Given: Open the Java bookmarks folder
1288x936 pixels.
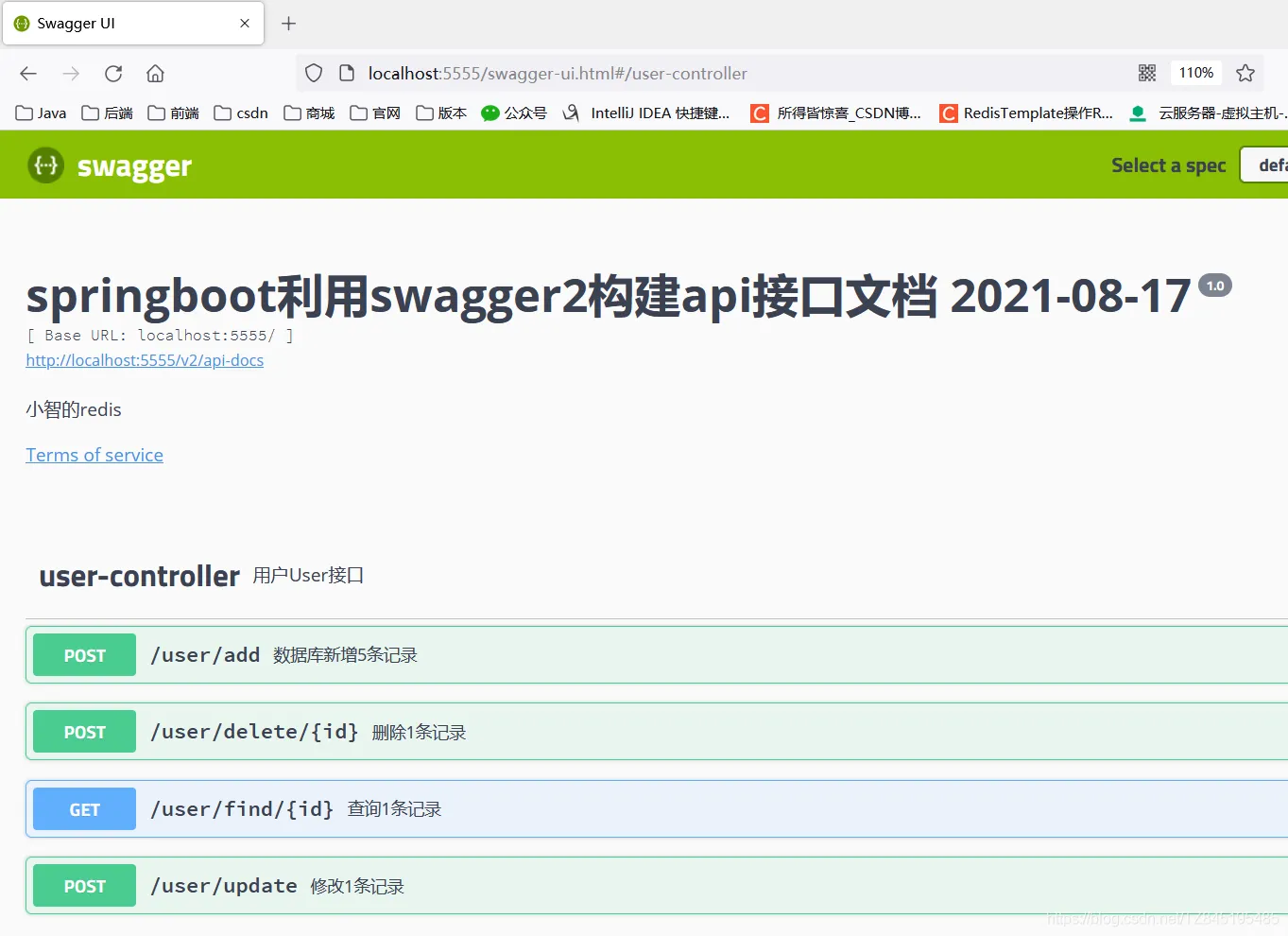Looking at the screenshot, I should click(42, 113).
